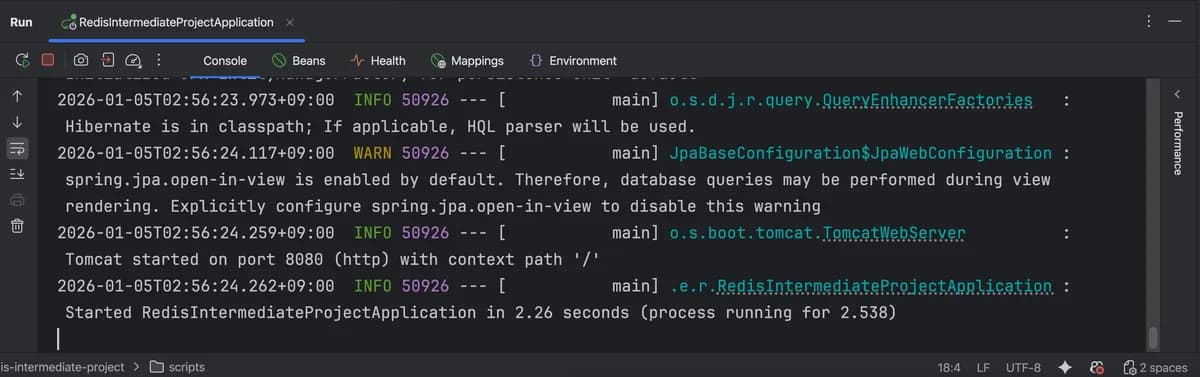Image resolution: width=1200 pixels, height=377 pixels.
Task: Click the "spring.jpa.open-in-view is enabled" line
Action: tap(558, 180)
